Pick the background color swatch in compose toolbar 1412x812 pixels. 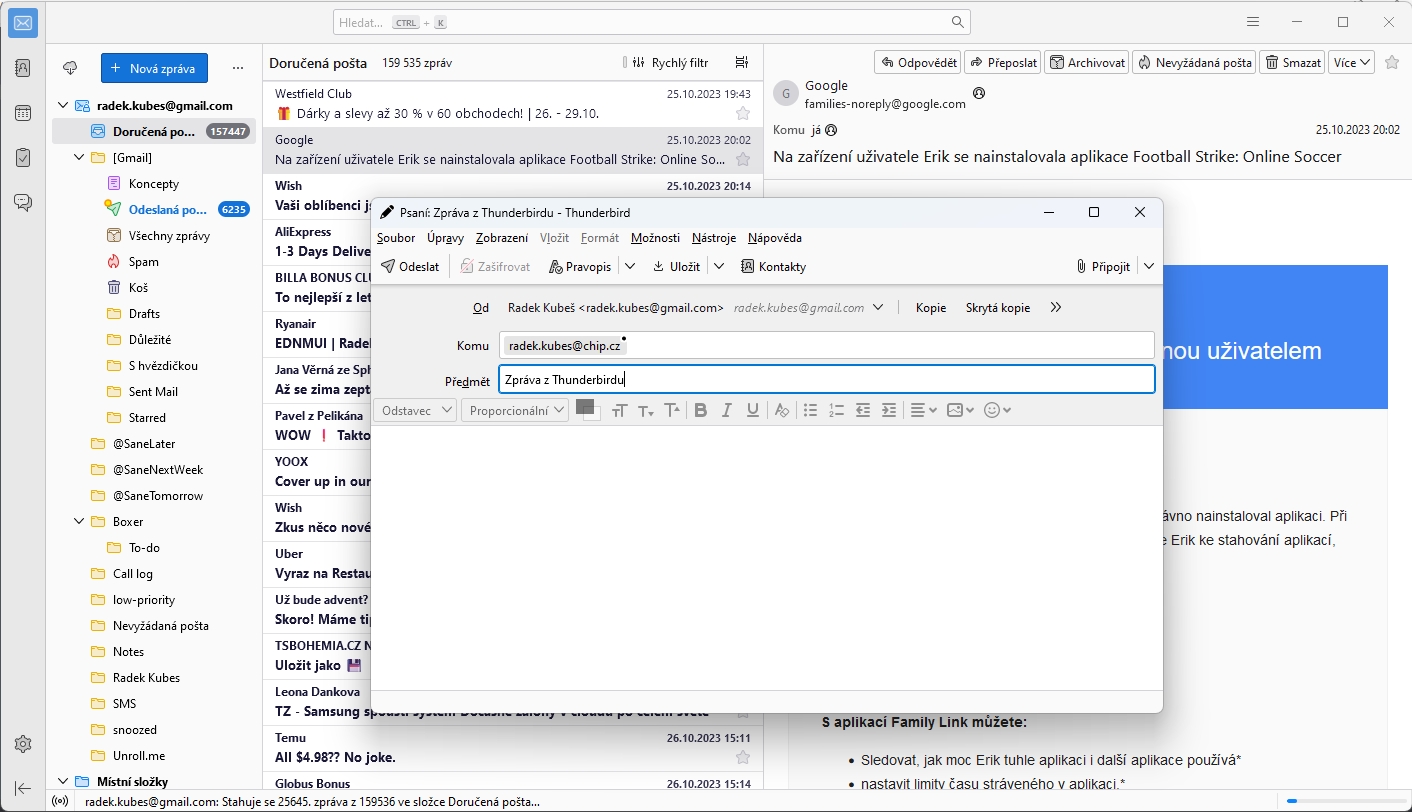click(596, 416)
